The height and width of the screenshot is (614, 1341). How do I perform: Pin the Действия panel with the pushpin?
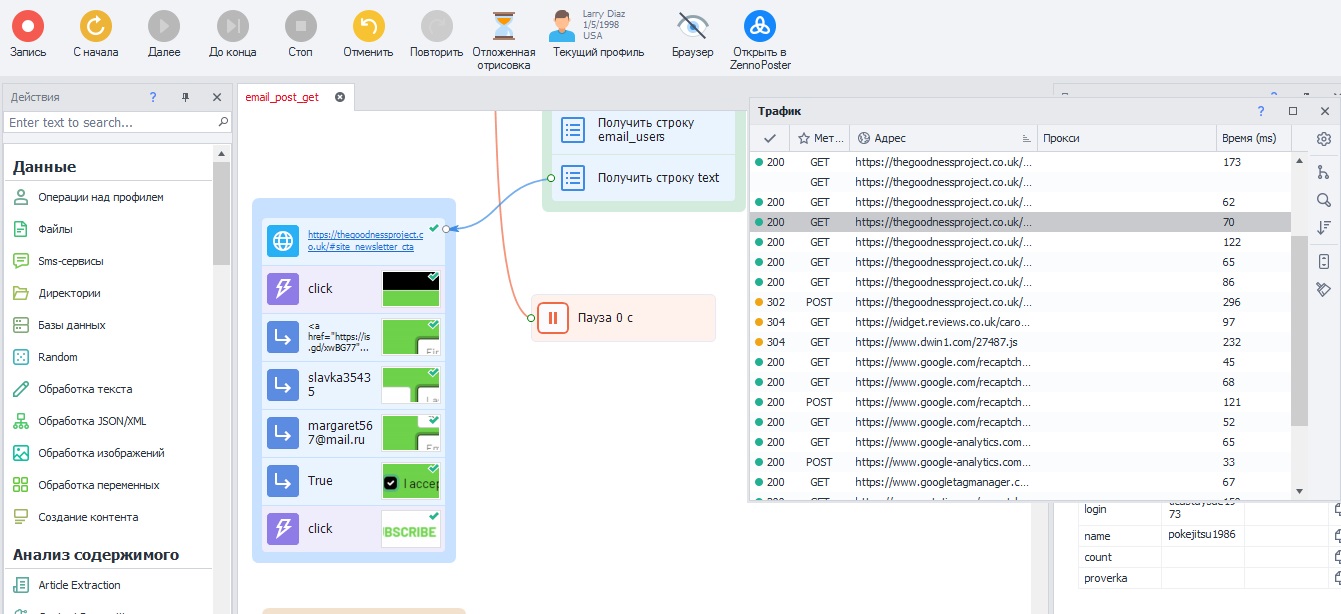click(185, 97)
